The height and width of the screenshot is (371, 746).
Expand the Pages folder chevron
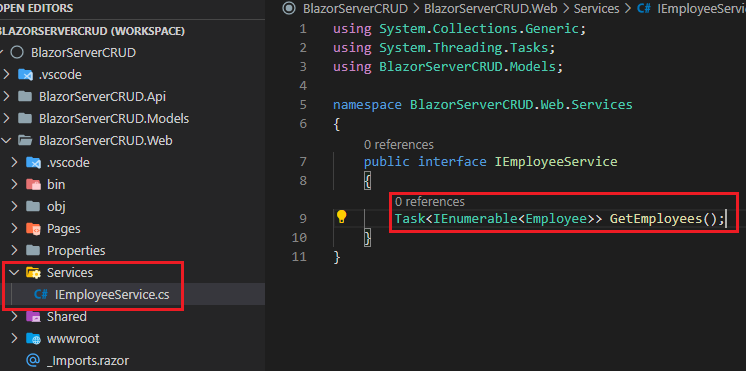click(14, 228)
